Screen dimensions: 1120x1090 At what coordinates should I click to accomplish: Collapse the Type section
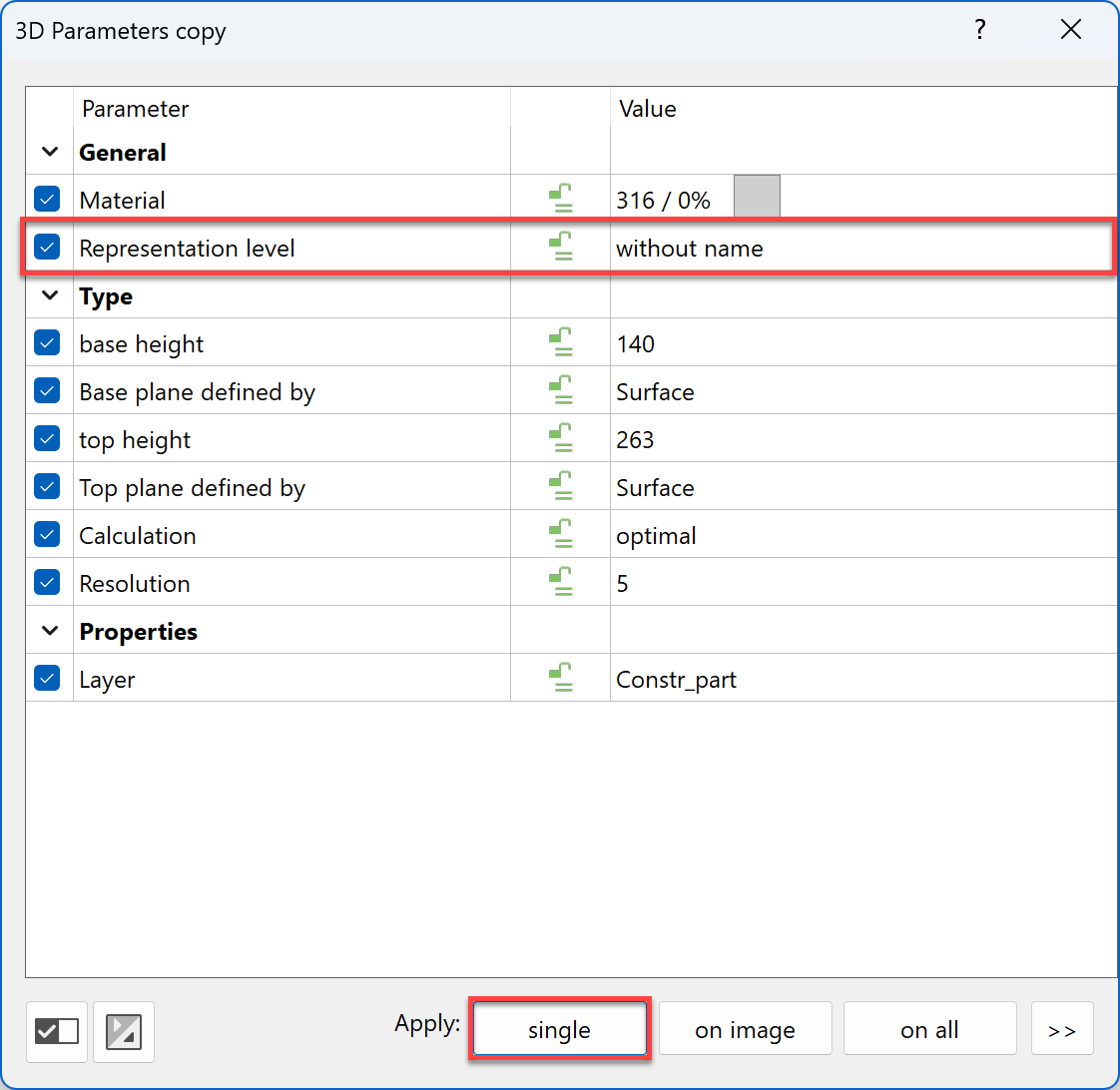tap(49, 296)
